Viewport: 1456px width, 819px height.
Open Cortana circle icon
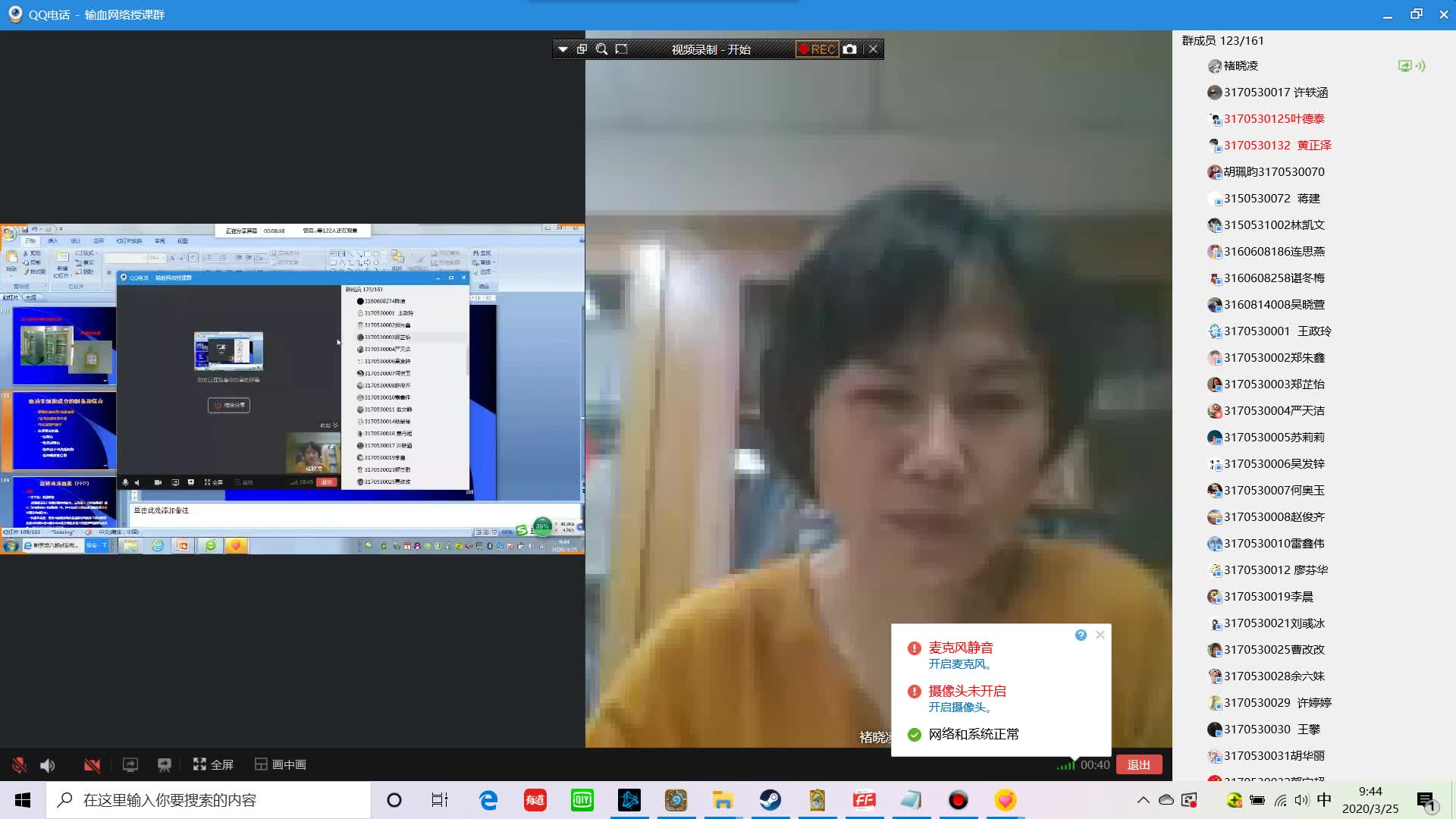(x=394, y=800)
